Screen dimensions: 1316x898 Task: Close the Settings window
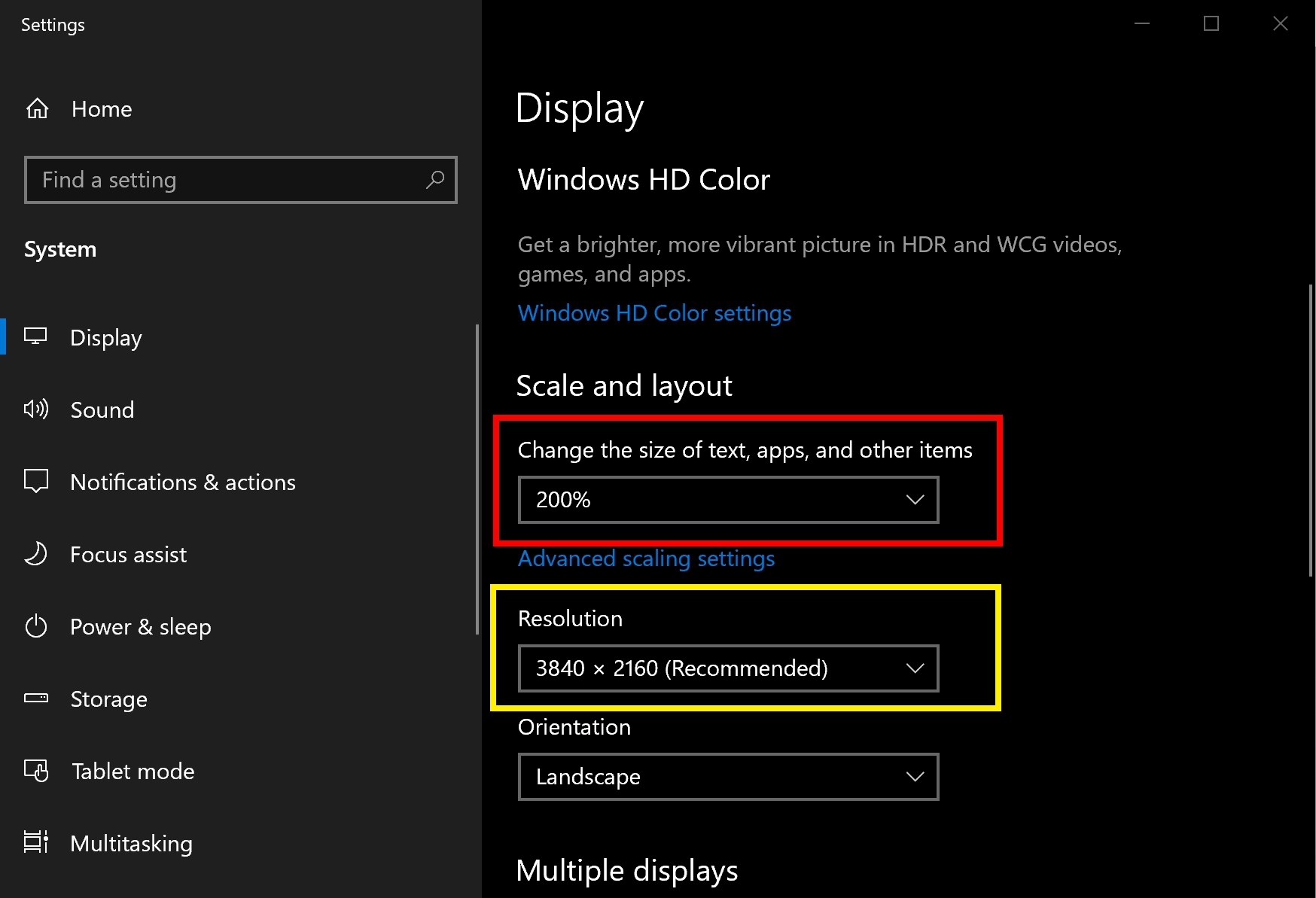(1281, 23)
